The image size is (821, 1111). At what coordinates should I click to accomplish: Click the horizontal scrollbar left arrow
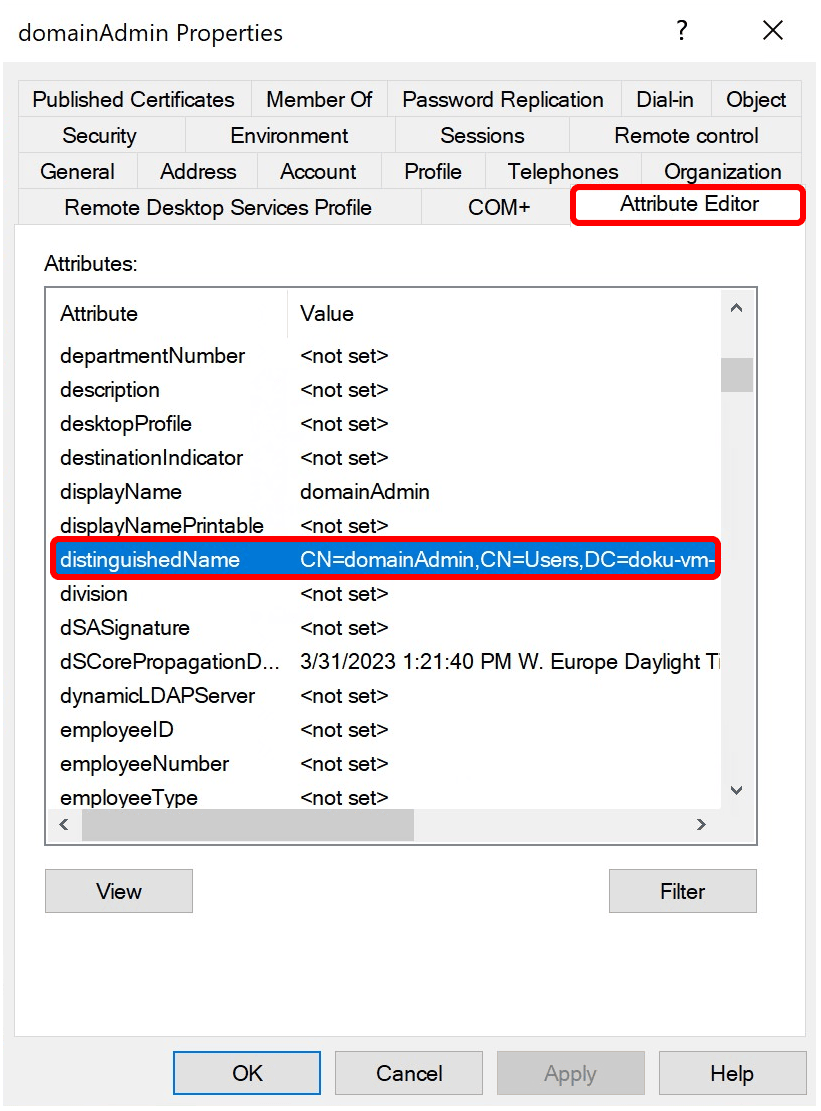click(x=64, y=825)
